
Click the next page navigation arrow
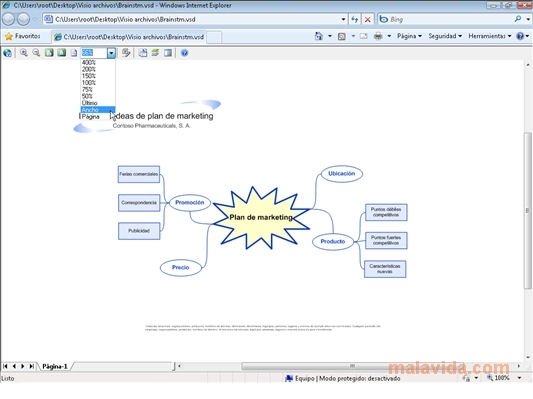pyautogui.click(x=22, y=366)
